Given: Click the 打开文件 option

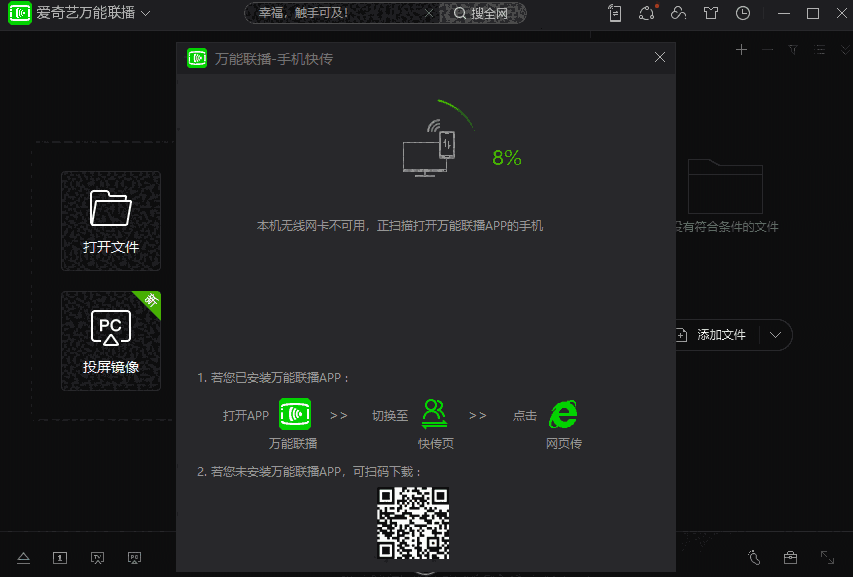Looking at the screenshot, I should coord(111,220).
